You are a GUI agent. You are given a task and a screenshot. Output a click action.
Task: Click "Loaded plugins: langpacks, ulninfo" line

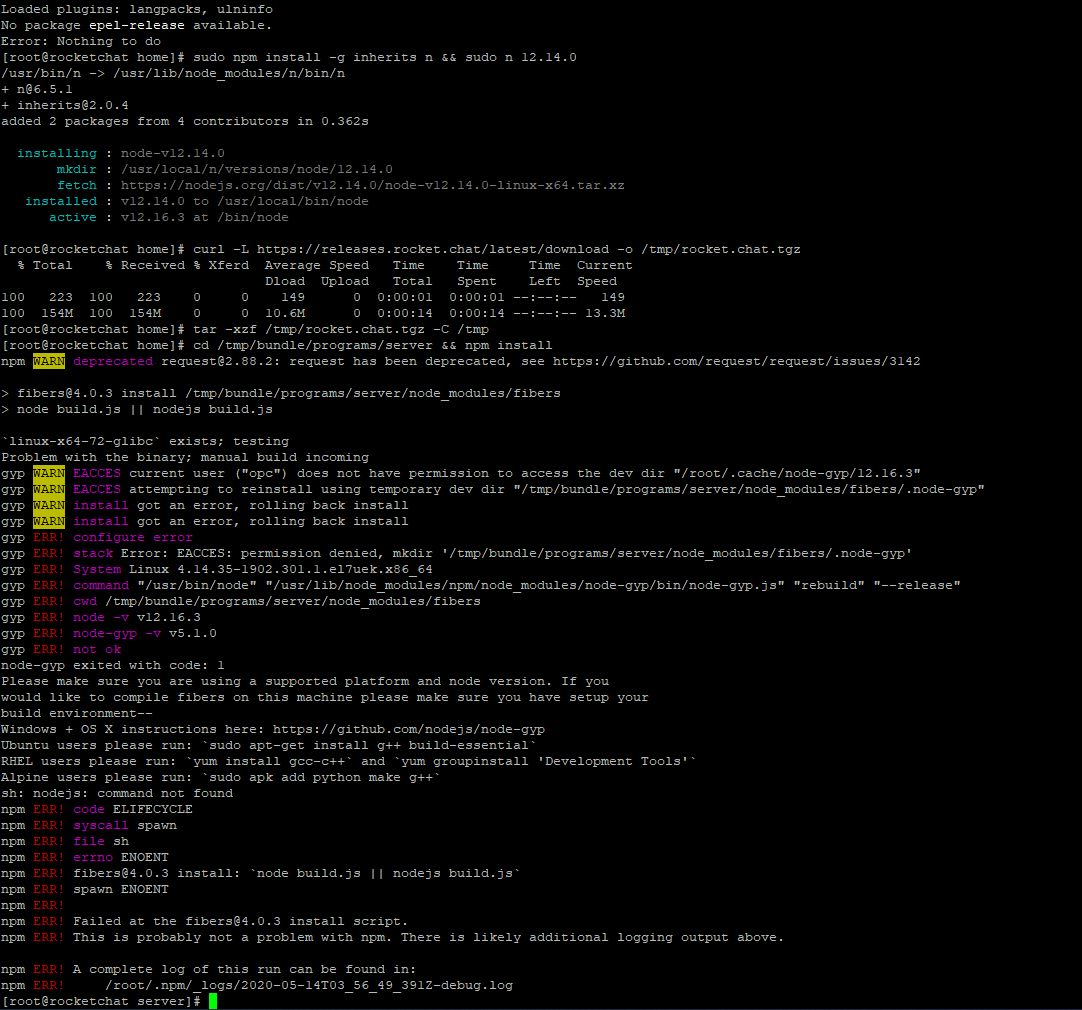pyautogui.click(x=137, y=9)
